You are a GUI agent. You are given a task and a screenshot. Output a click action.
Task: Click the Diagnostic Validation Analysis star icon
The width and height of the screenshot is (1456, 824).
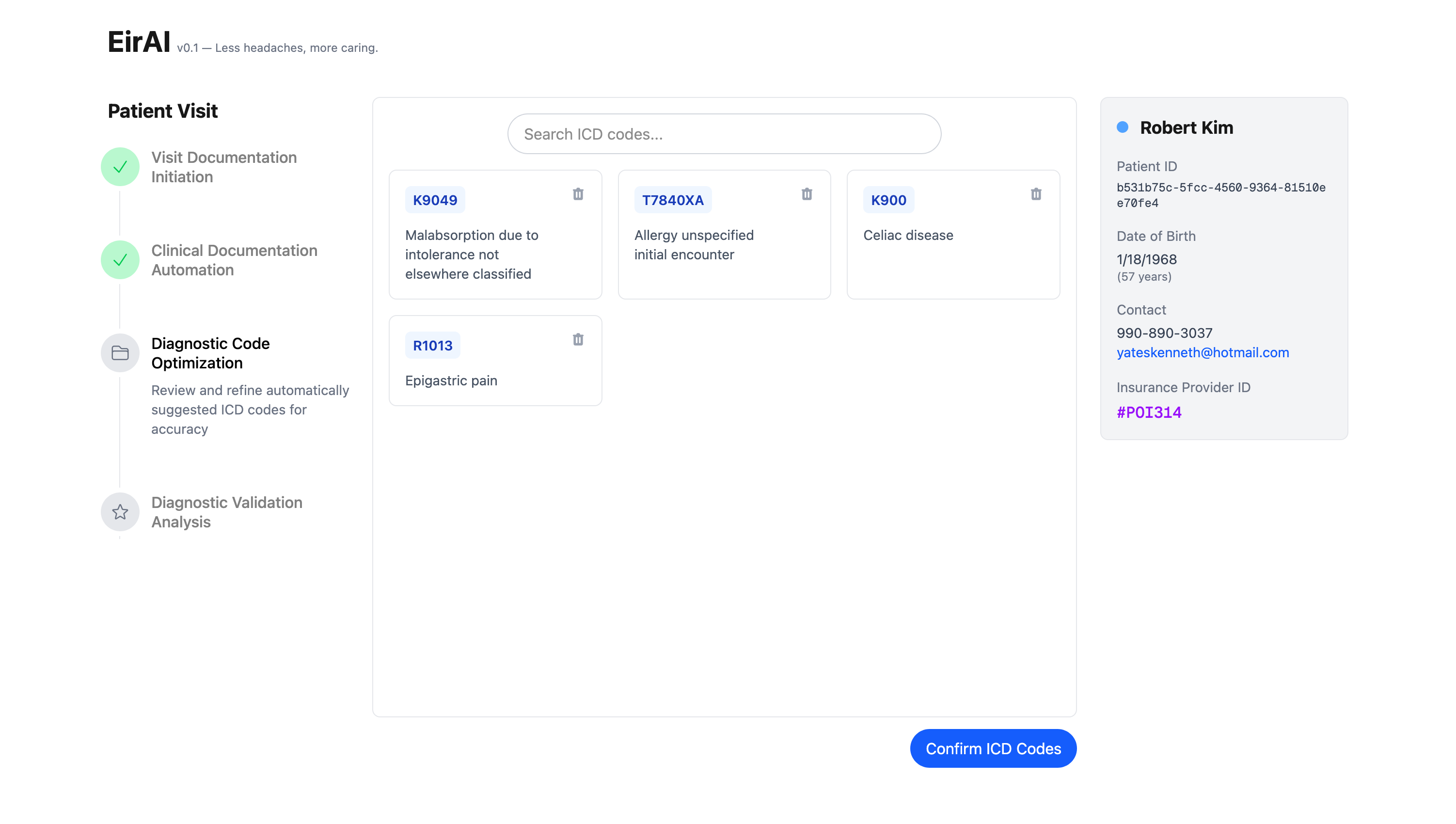[x=120, y=512]
